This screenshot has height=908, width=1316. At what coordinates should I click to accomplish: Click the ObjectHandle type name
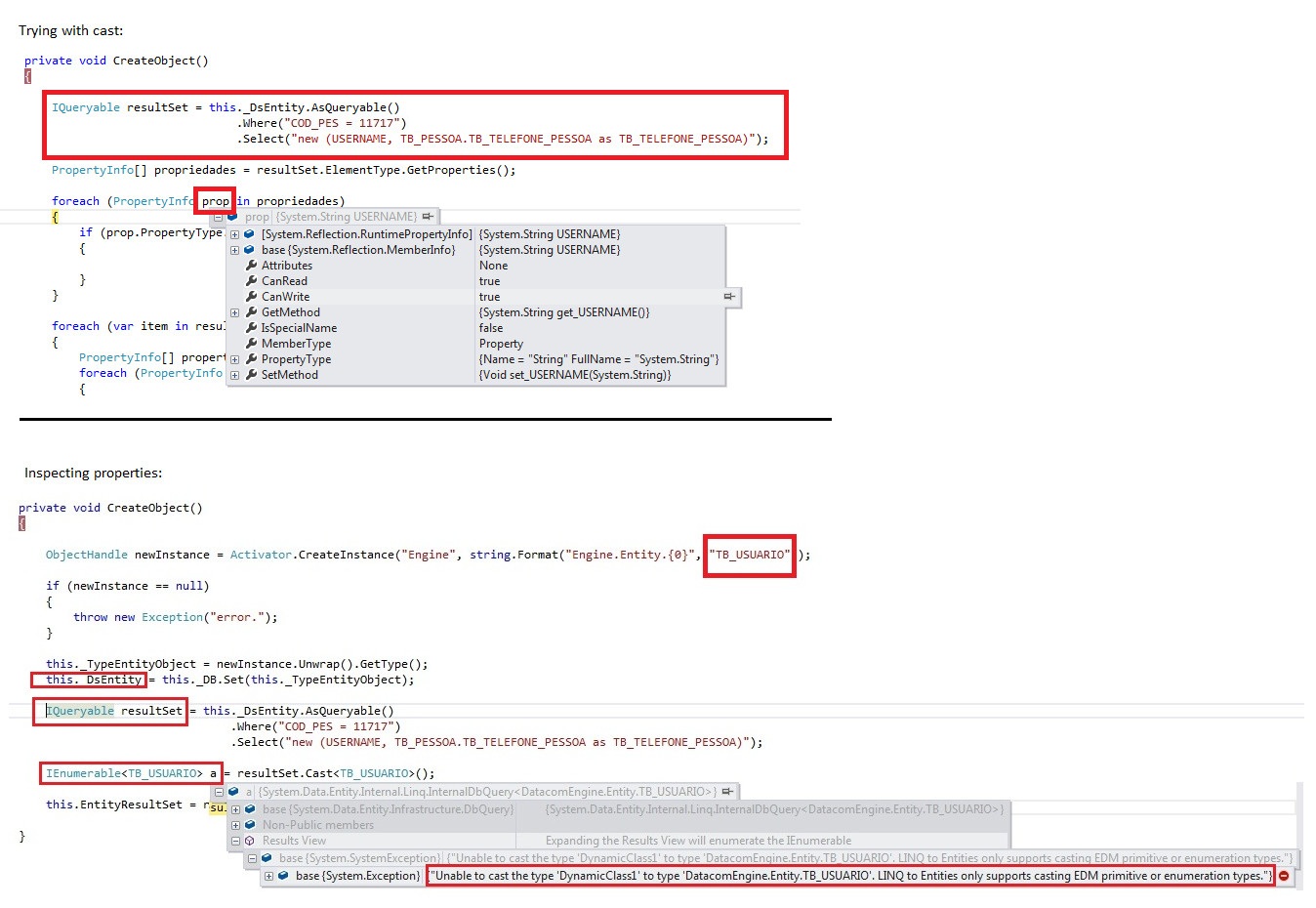pyautogui.click(x=87, y=555)
